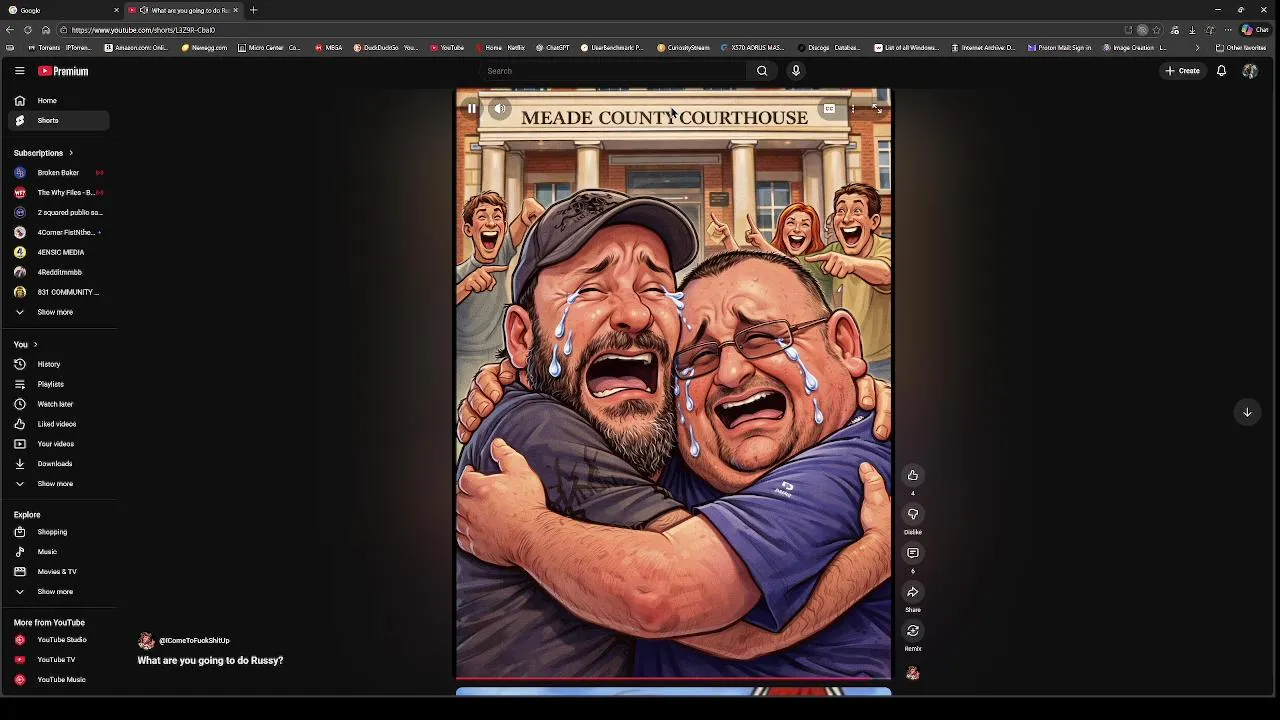Like this Short
1280x720 pixels.
tap(913, 475)
